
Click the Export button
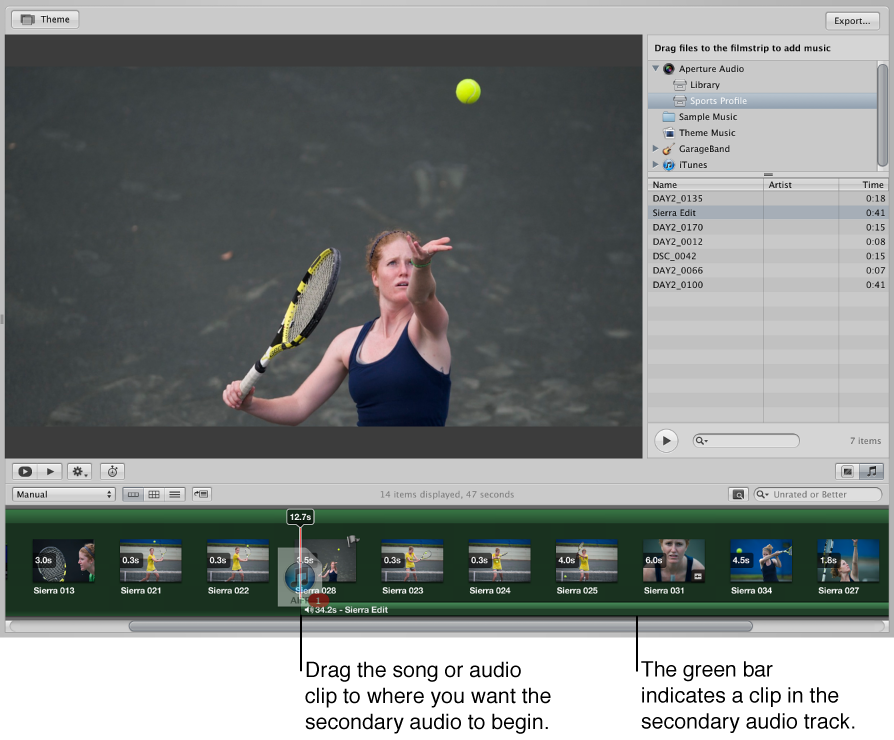coord(851,20)
